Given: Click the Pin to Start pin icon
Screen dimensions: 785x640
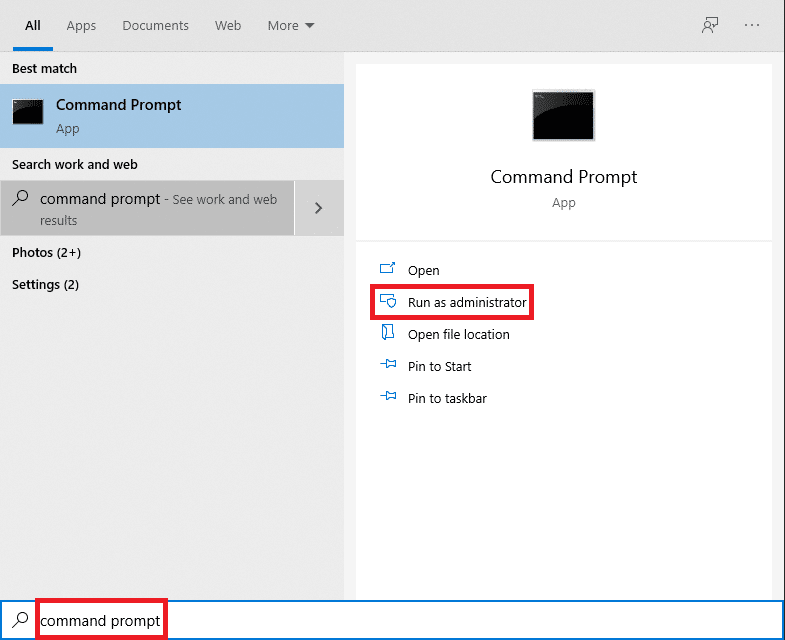Looking at the screenshot, I should tap(388, 366).
